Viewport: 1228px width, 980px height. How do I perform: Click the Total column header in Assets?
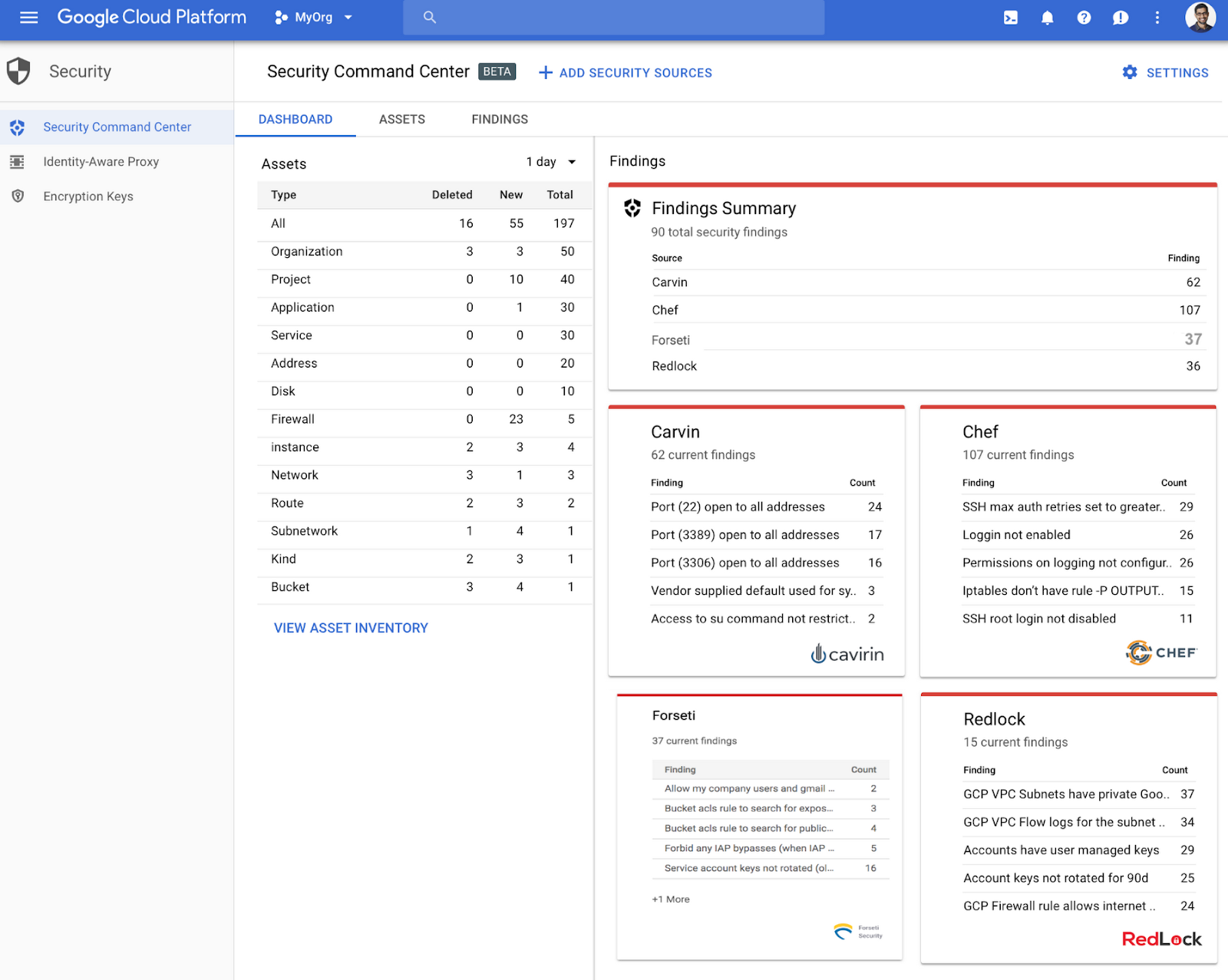(560, 195)
